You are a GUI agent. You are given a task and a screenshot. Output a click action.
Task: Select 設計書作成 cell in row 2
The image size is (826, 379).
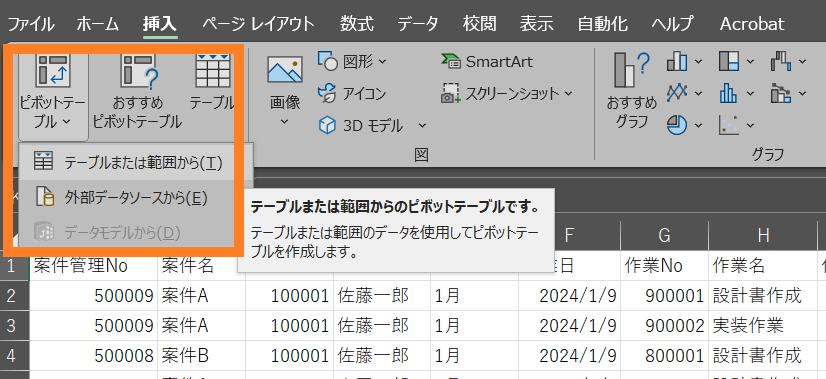pos(763,296)
